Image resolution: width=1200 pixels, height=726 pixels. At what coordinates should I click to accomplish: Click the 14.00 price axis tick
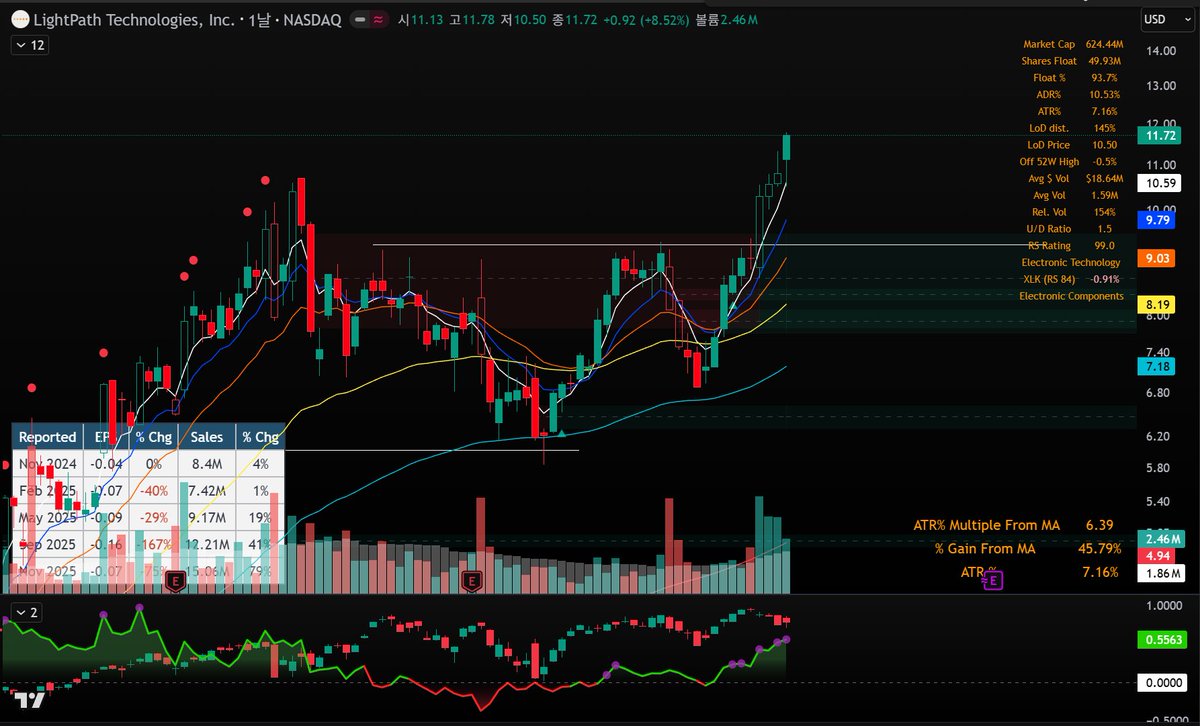point(1161,51)
